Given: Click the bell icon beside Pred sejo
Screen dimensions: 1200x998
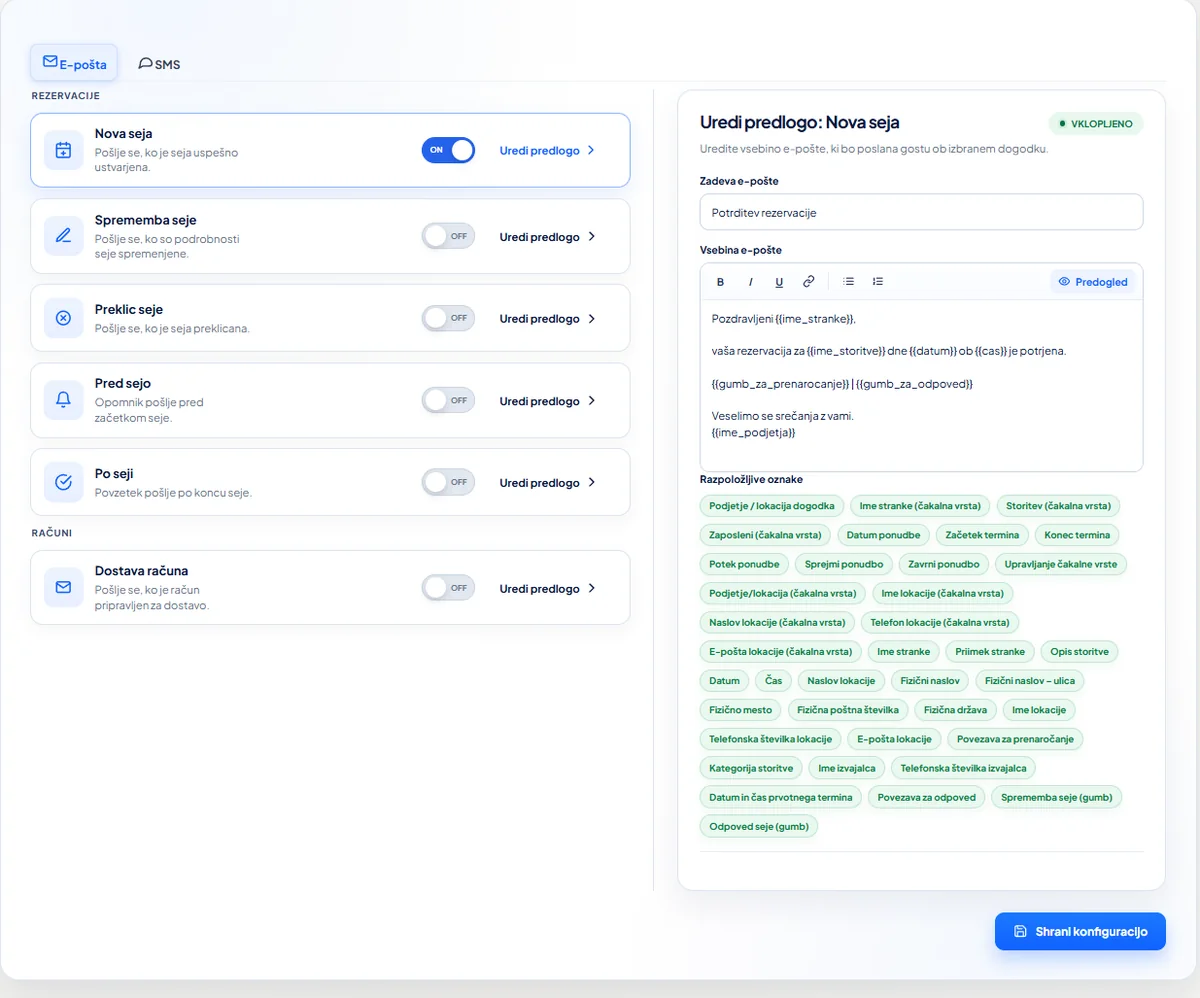Looking at the screenshot, I should pyautogui.click(x=63, y=400).
